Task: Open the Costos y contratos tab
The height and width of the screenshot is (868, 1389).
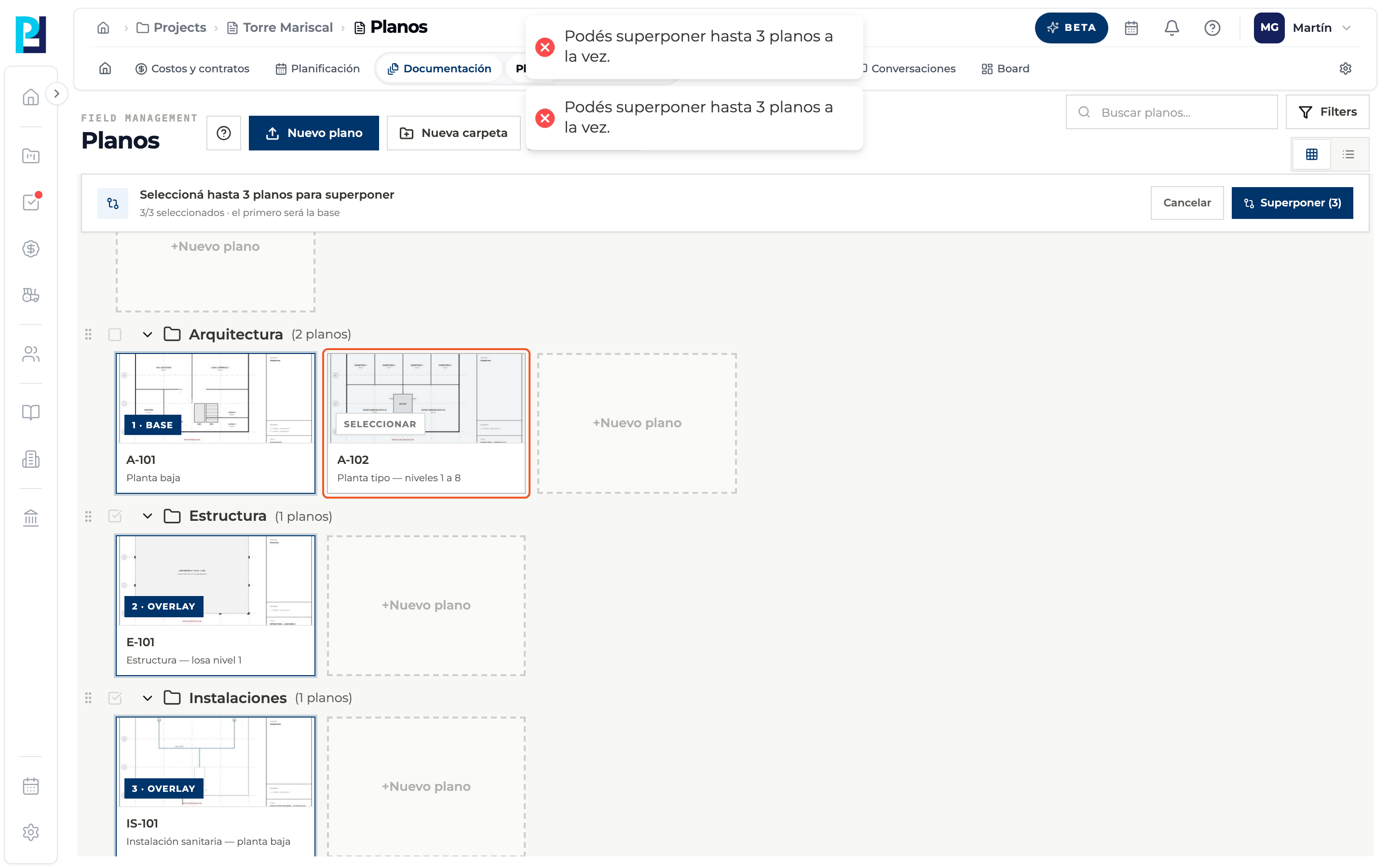Action: 192,68
